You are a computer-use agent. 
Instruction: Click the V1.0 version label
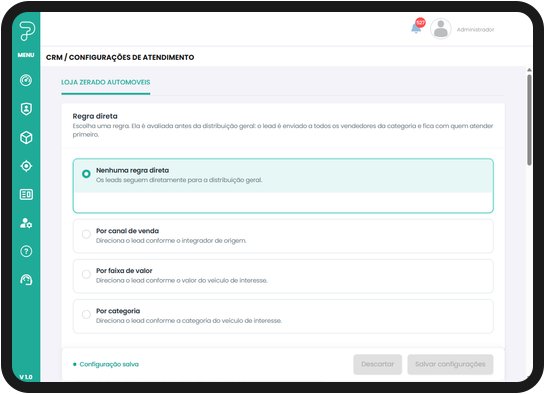tap(26, 377)
